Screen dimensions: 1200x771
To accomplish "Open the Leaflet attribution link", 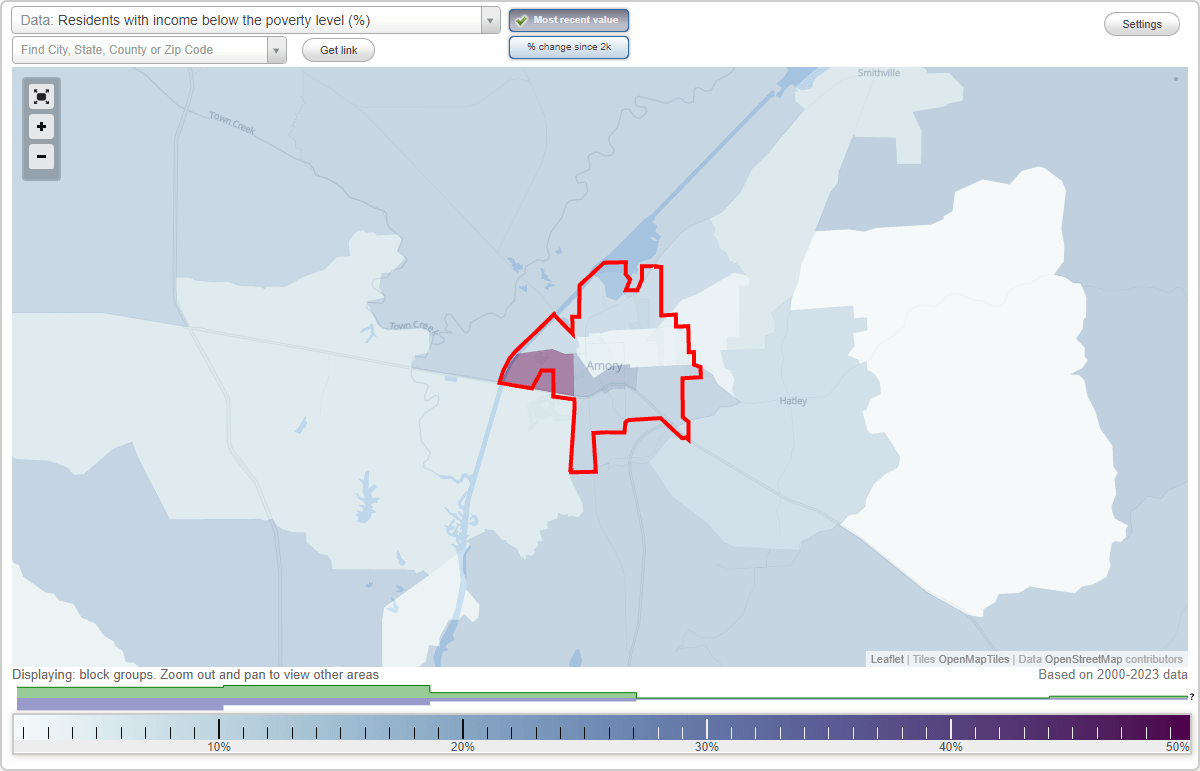I will [887, 659].
